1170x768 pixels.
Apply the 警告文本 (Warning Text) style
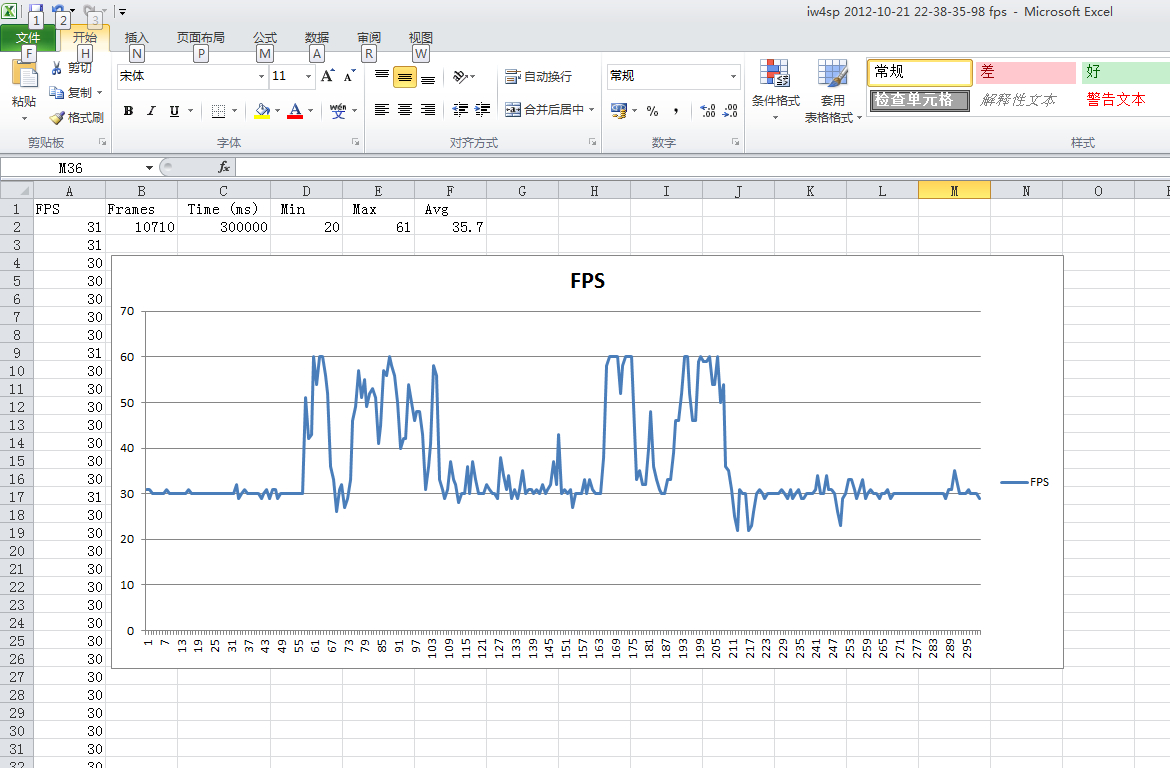[1116, 100]
